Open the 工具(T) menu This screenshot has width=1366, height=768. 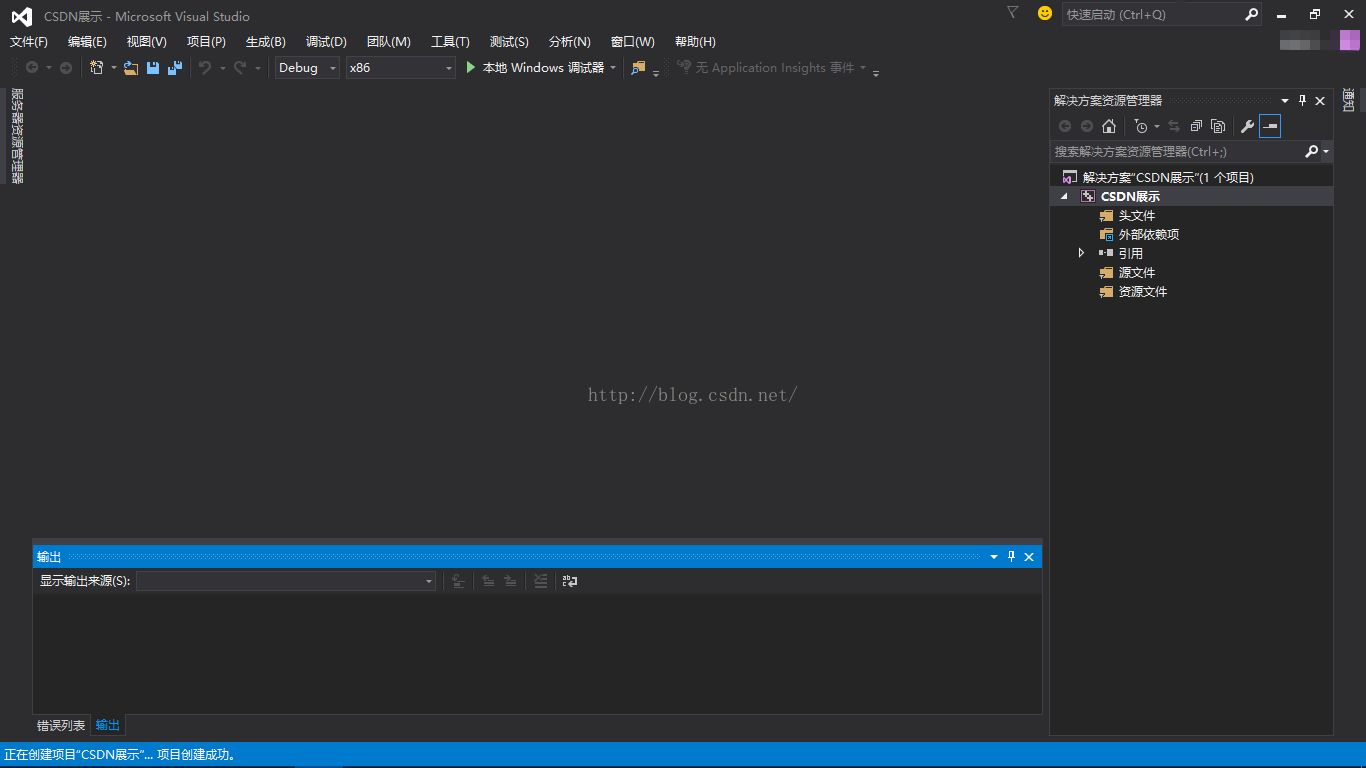[x=450, y=42]
